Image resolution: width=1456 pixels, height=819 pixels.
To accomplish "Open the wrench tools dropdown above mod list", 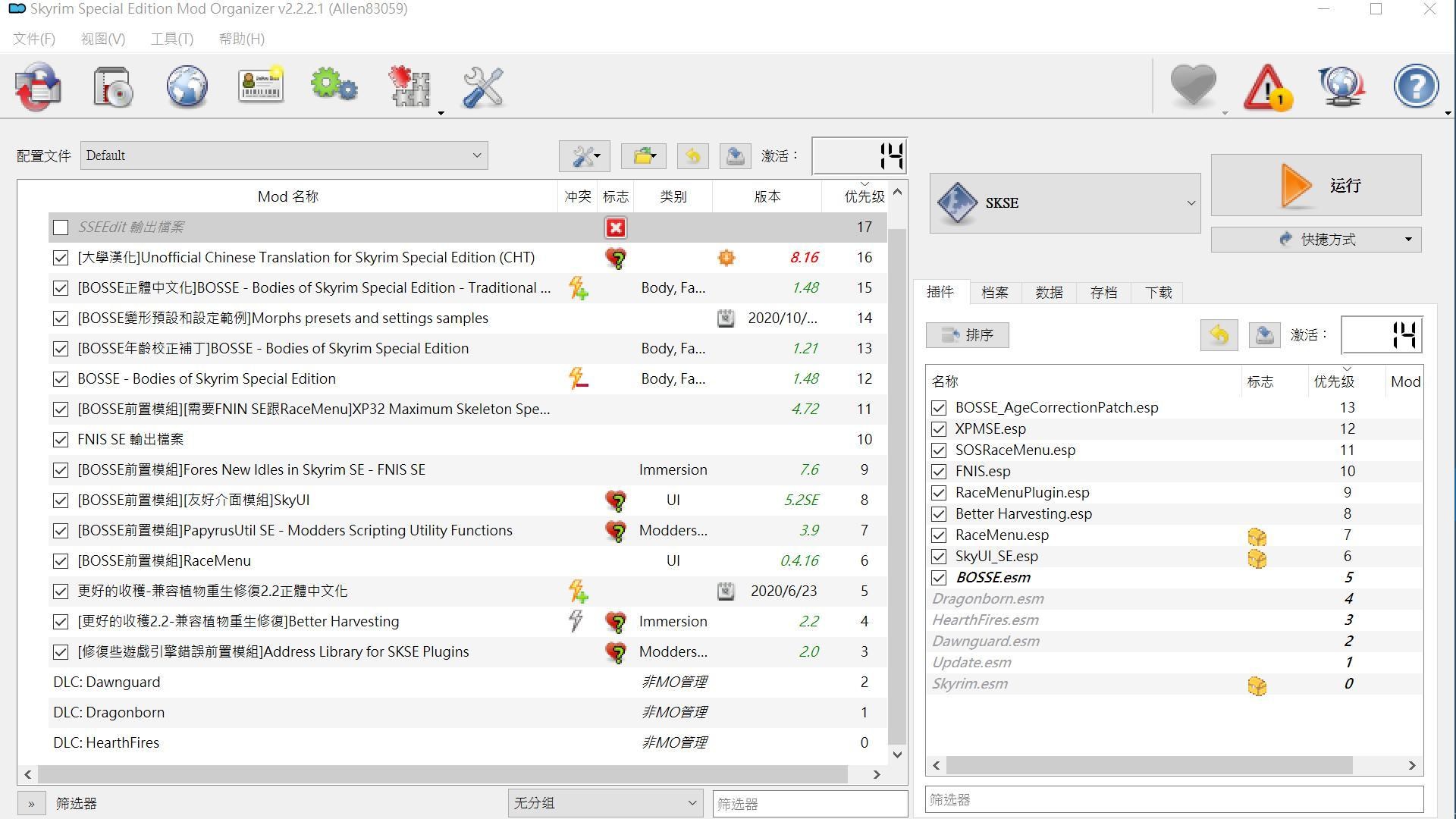I will [585, 156].
